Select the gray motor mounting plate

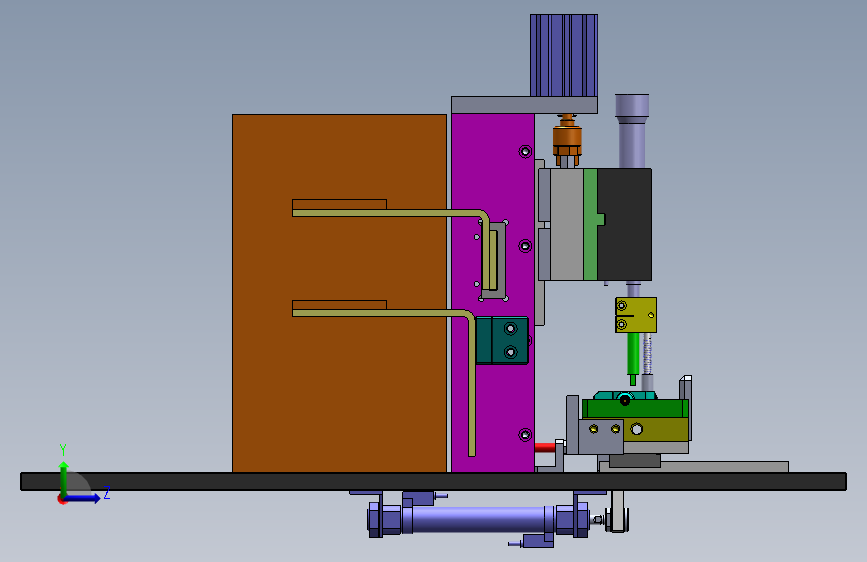pos(524,105)
